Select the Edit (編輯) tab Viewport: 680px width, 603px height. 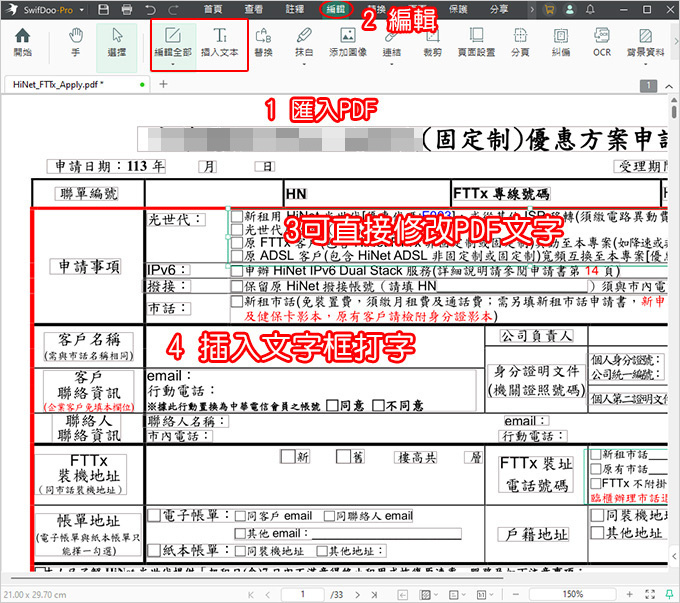click(x=336, y=9)
